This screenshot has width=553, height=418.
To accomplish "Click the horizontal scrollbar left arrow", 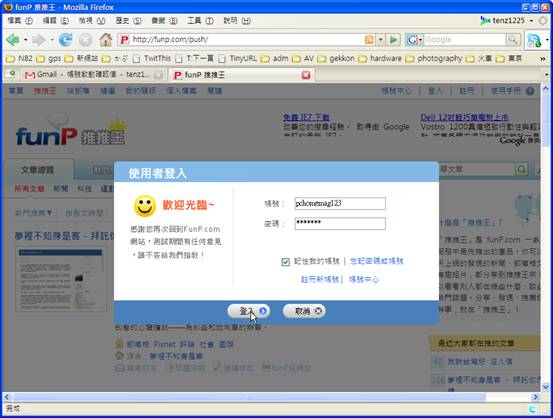I will tap(7, 397).
